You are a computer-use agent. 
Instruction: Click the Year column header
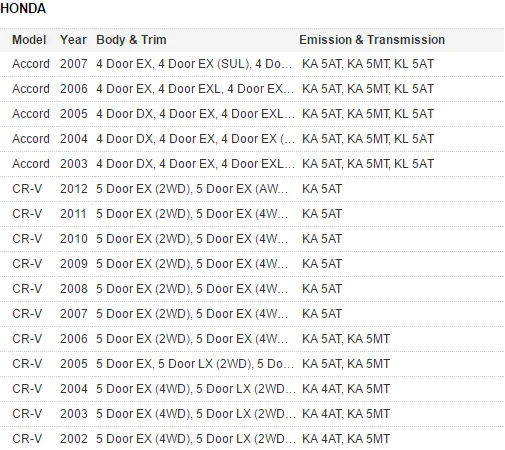point(73,40)
